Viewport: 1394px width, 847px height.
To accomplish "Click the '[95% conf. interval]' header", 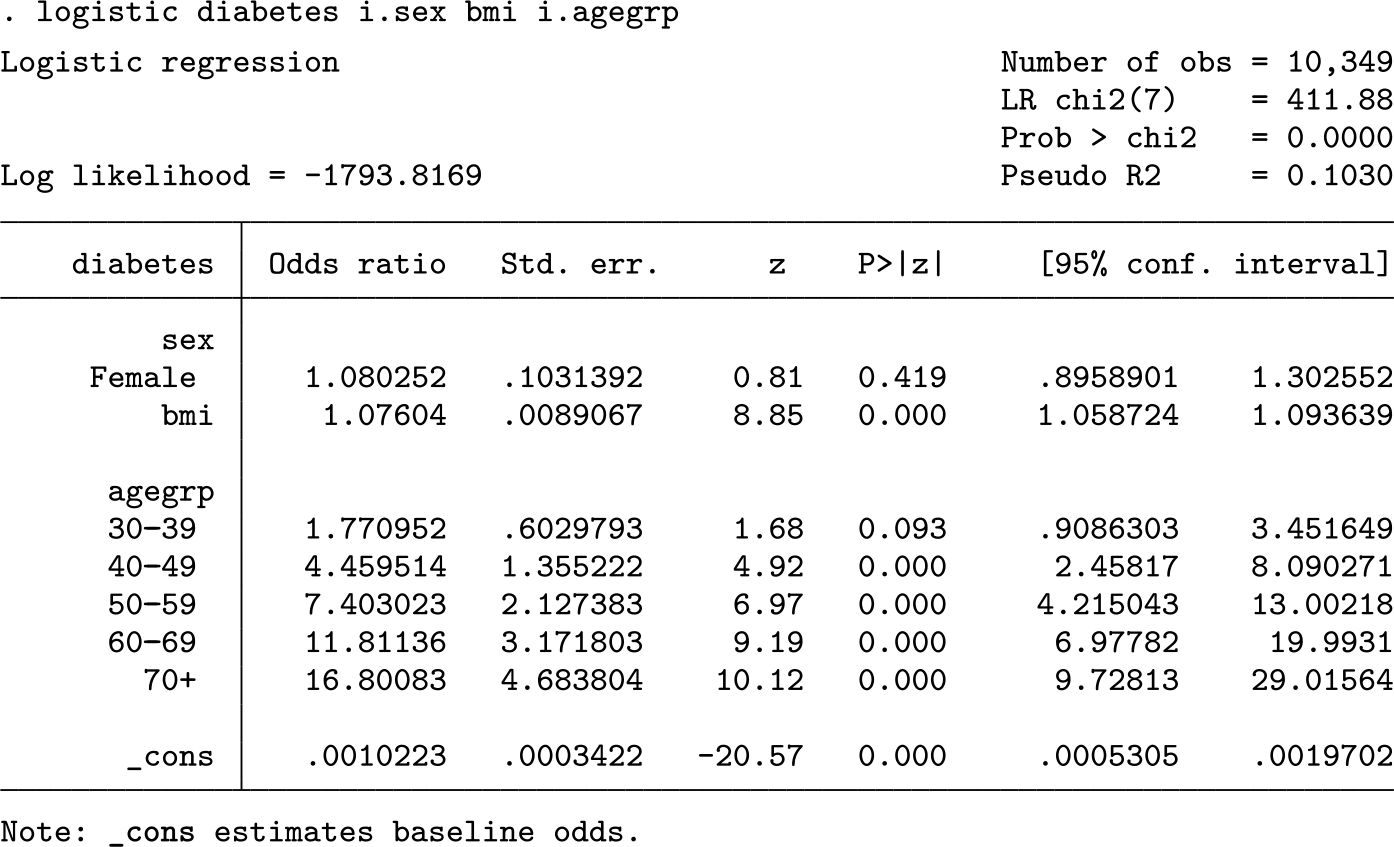I will click(1215, 264).
